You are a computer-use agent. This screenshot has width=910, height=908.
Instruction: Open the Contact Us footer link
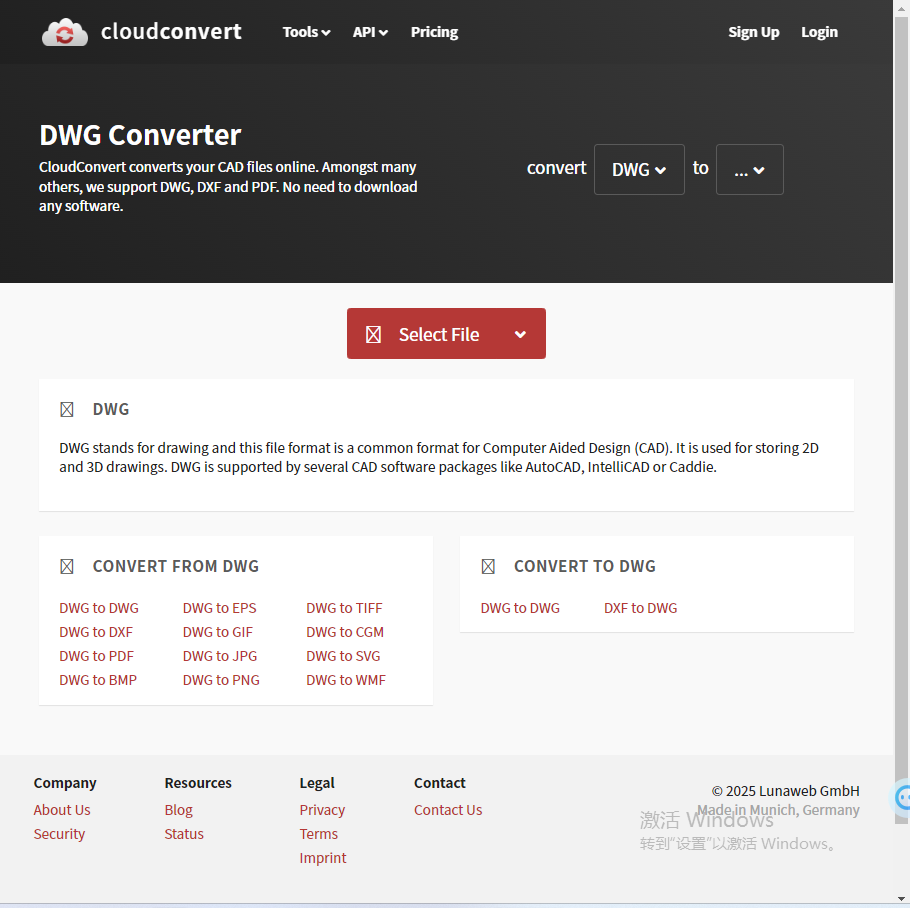[x=448, y=810]
